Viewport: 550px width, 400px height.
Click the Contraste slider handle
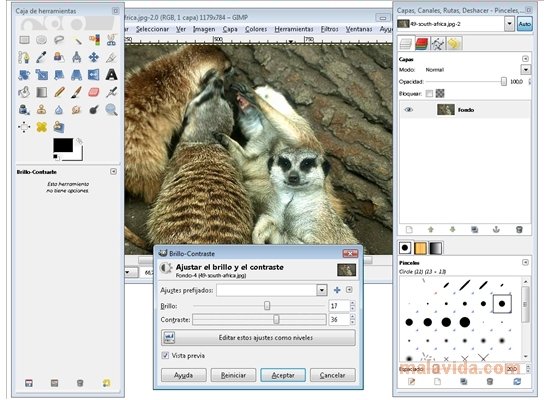click(x=276, y=319)
